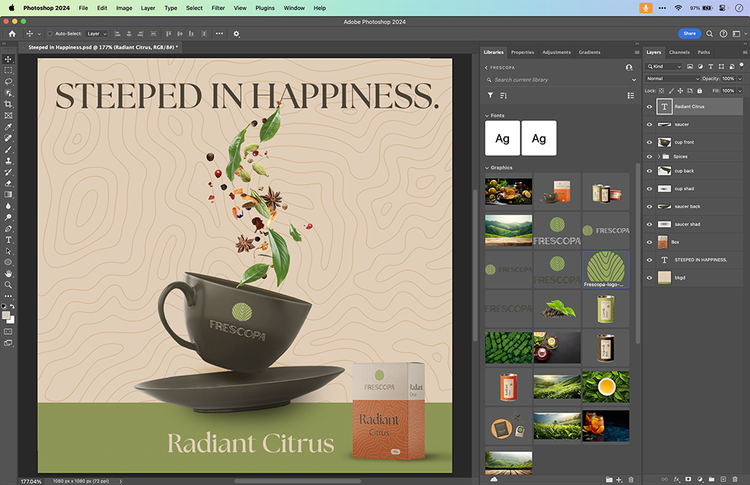The width and height of the screenshot is (750, 485).
Task: Select the Zoom tool
Action: pos(8,285)
